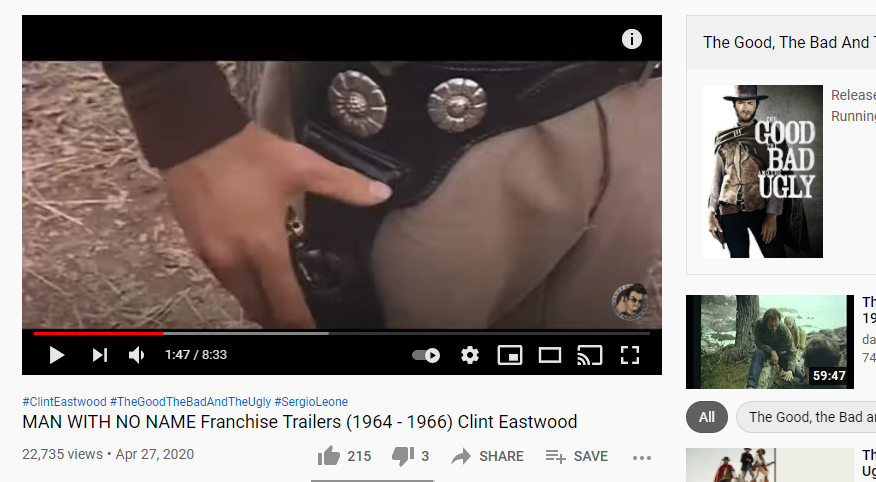Cast video to a TV
Image resolution: width=876 pixels, height=482 pixels.
click(589, 355)
